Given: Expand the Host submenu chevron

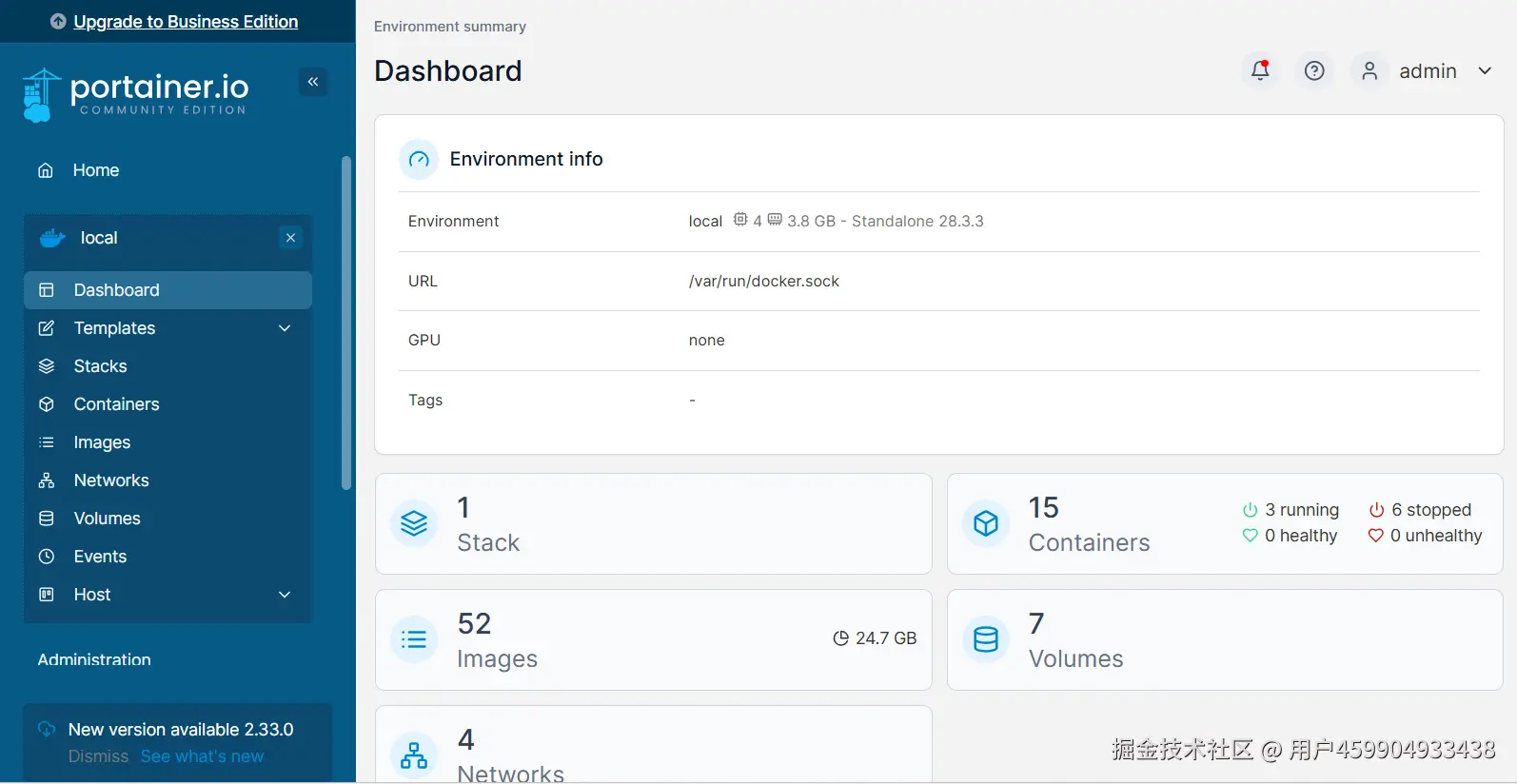Looking at the screenshot, I should tap(285, 595).
